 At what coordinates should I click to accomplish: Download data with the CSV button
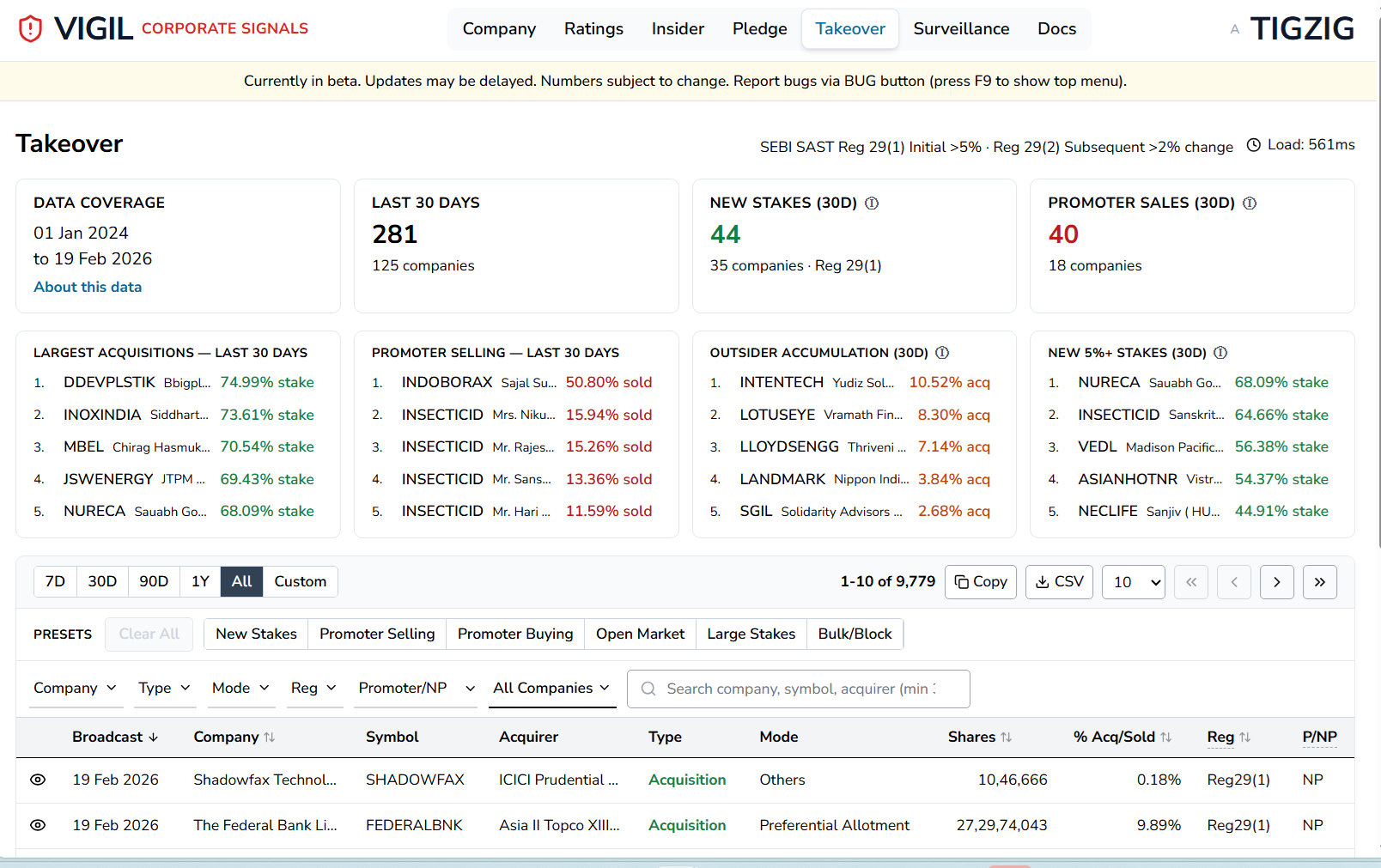pyautogui.click(x=1059, y=582)
